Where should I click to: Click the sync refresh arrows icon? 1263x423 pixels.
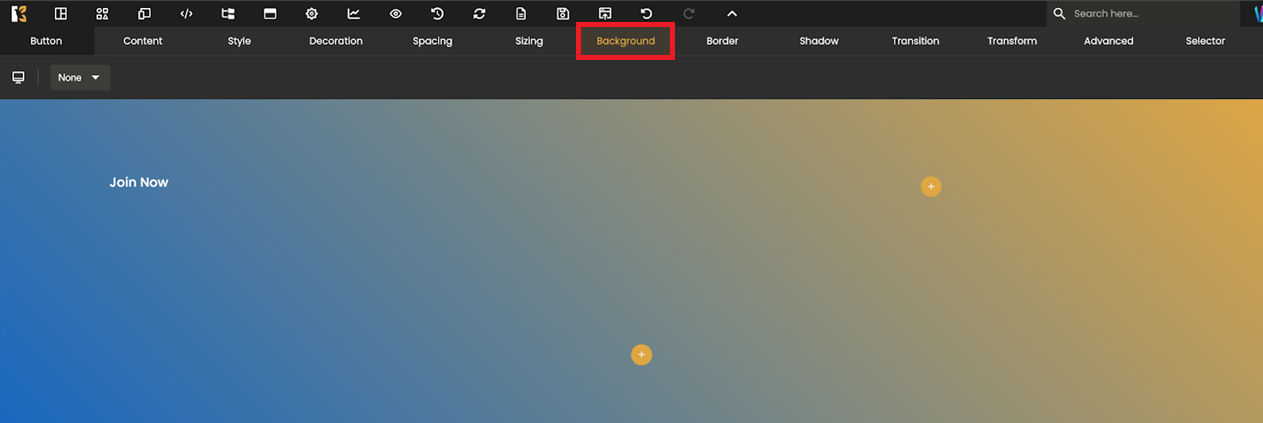point(479,14)
